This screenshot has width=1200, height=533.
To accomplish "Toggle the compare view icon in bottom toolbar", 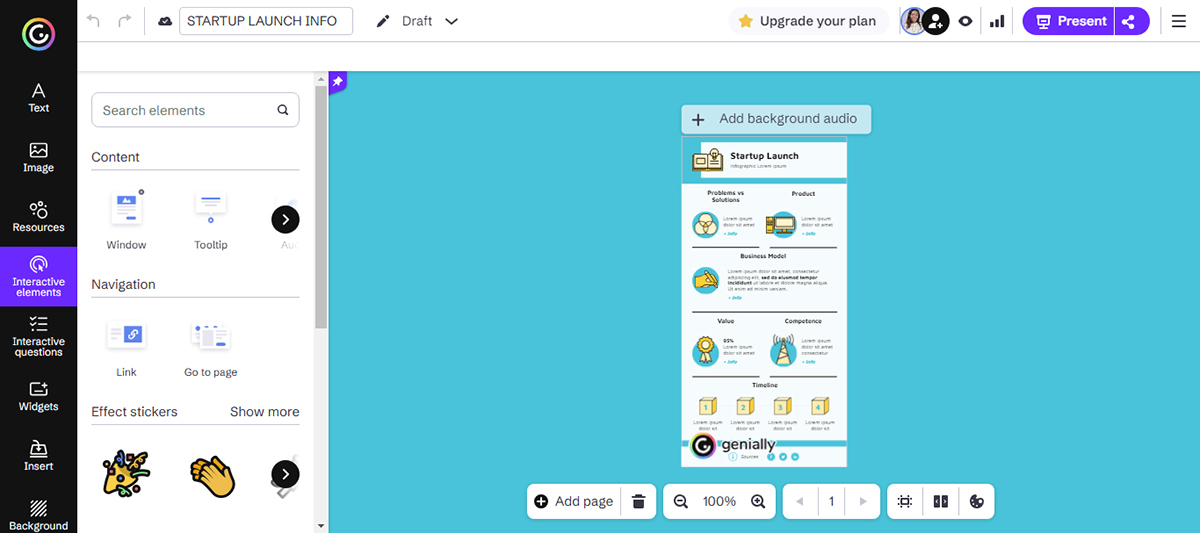I will point(940,501).
